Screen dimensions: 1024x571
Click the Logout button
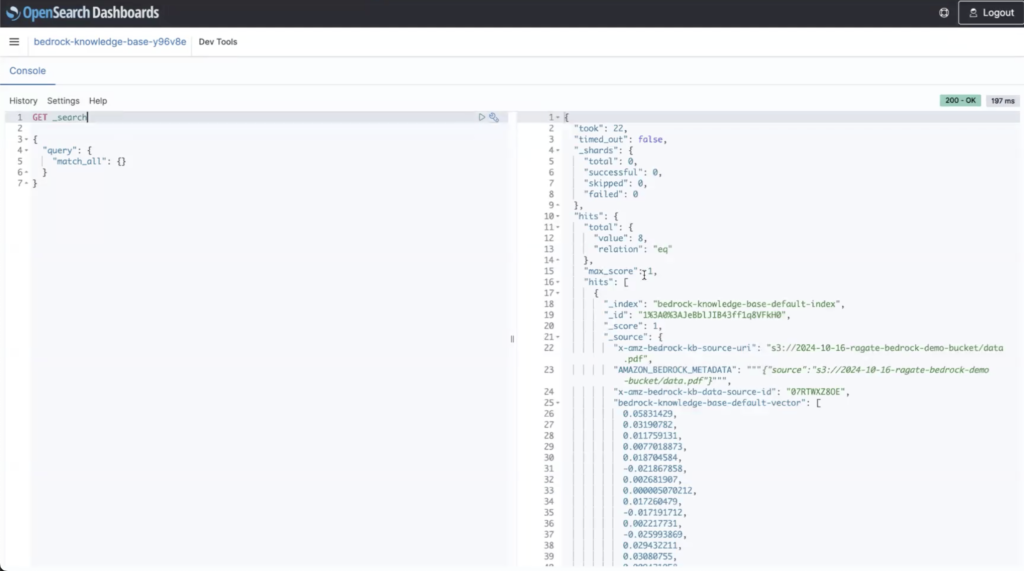(991, 12)
